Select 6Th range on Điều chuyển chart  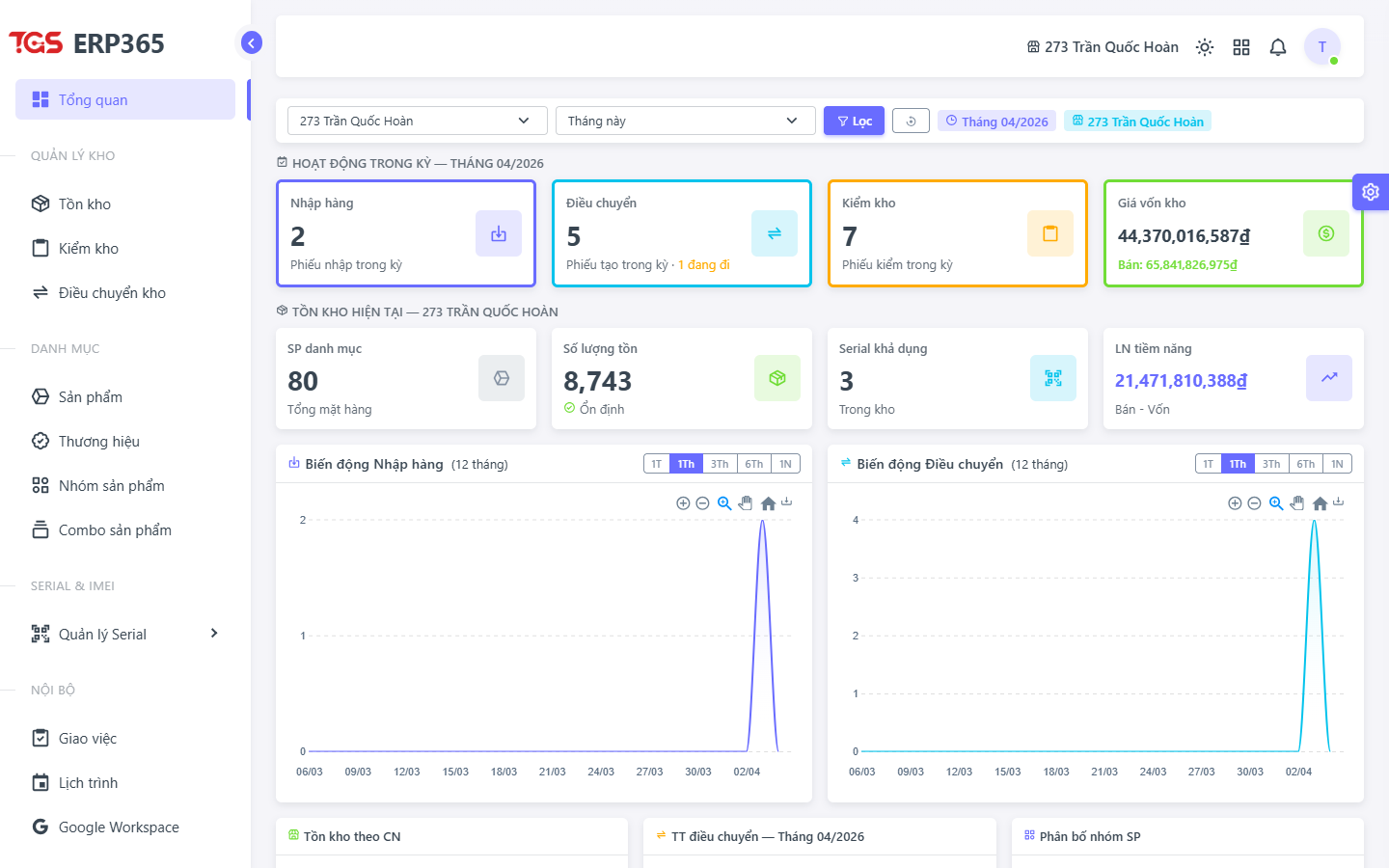1305,464
